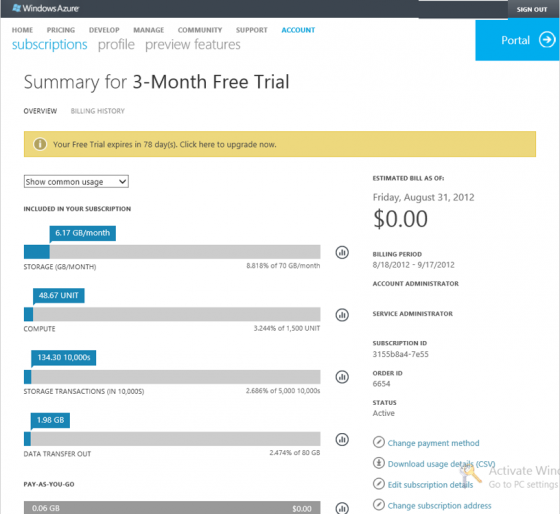The height and width of the screenshot is (514, 560).
Task: Click the Change payment method pencil icon
Action: 379,442
